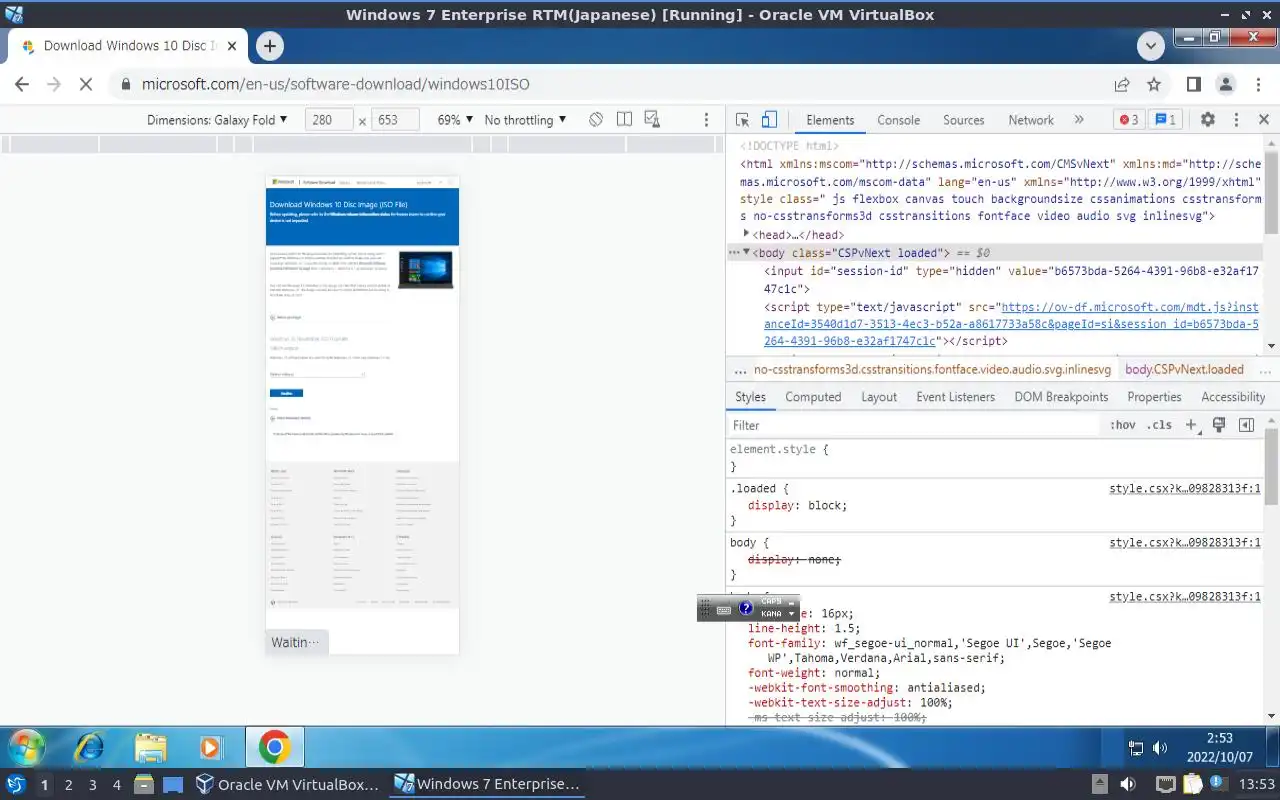Open the Event Listeners tab
Viewport: 1280px width, 800px height.
click(956, 397)
